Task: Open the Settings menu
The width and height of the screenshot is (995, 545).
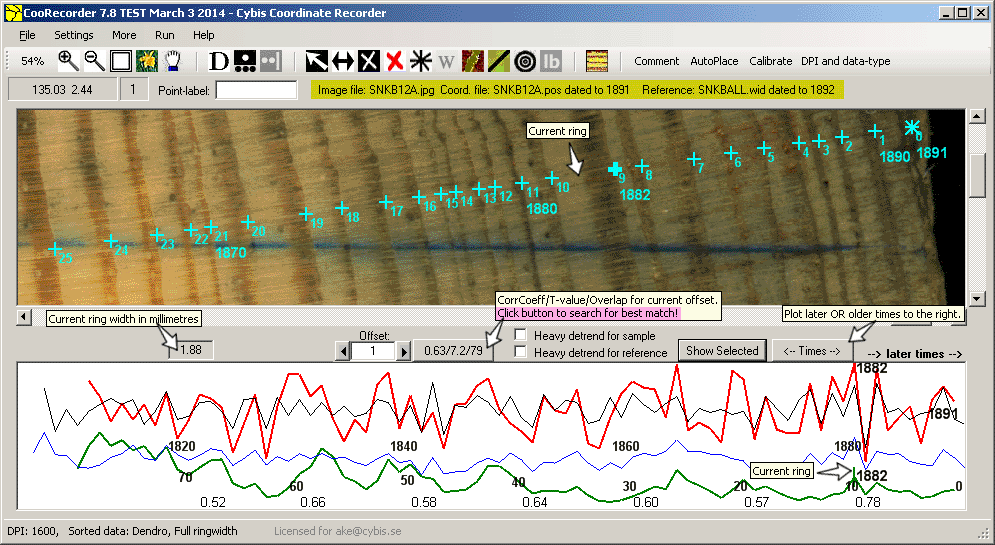Action: [74, 35]
